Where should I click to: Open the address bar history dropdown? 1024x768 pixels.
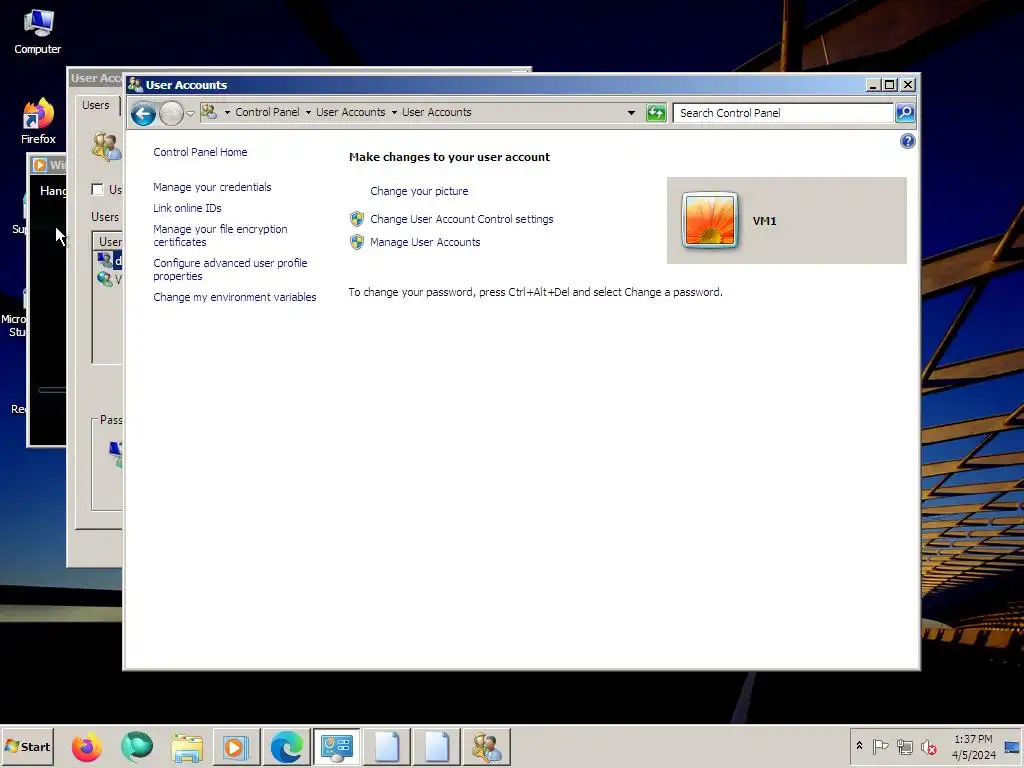[x=631, y=113]
